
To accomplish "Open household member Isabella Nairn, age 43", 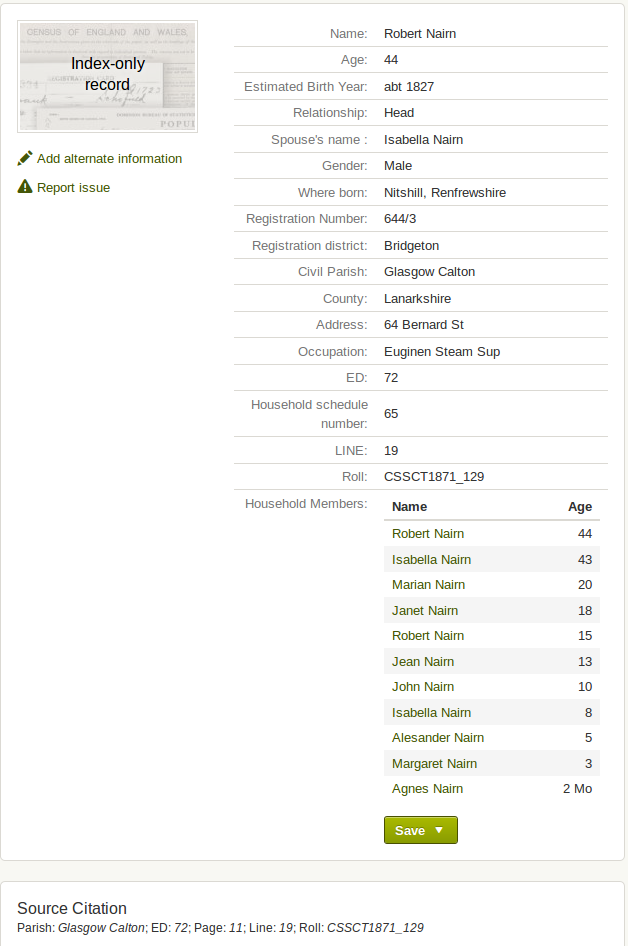I will pyautogui.click(x=431, y=559).
